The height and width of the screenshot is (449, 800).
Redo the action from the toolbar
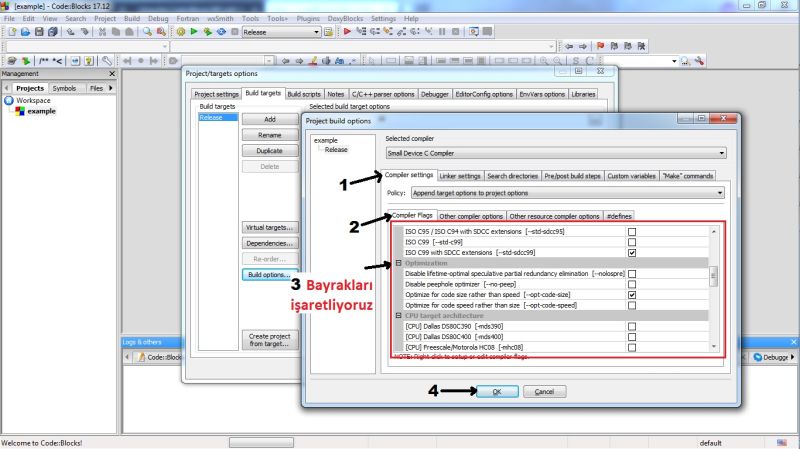pos(85,32)
